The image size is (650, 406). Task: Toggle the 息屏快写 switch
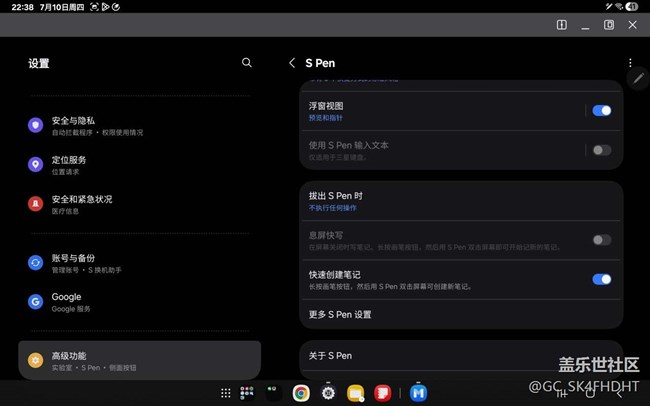click(601, 240)
